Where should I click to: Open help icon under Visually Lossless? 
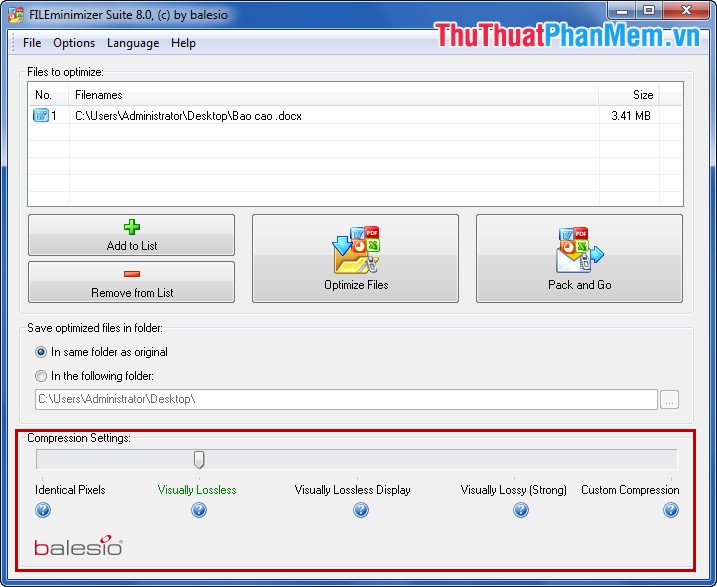point(199,510)
